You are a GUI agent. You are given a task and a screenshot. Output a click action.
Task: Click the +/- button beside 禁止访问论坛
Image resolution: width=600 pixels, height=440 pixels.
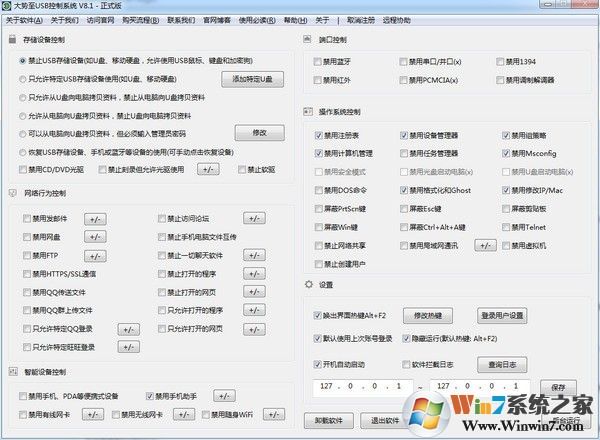click(x=254, y=218)
